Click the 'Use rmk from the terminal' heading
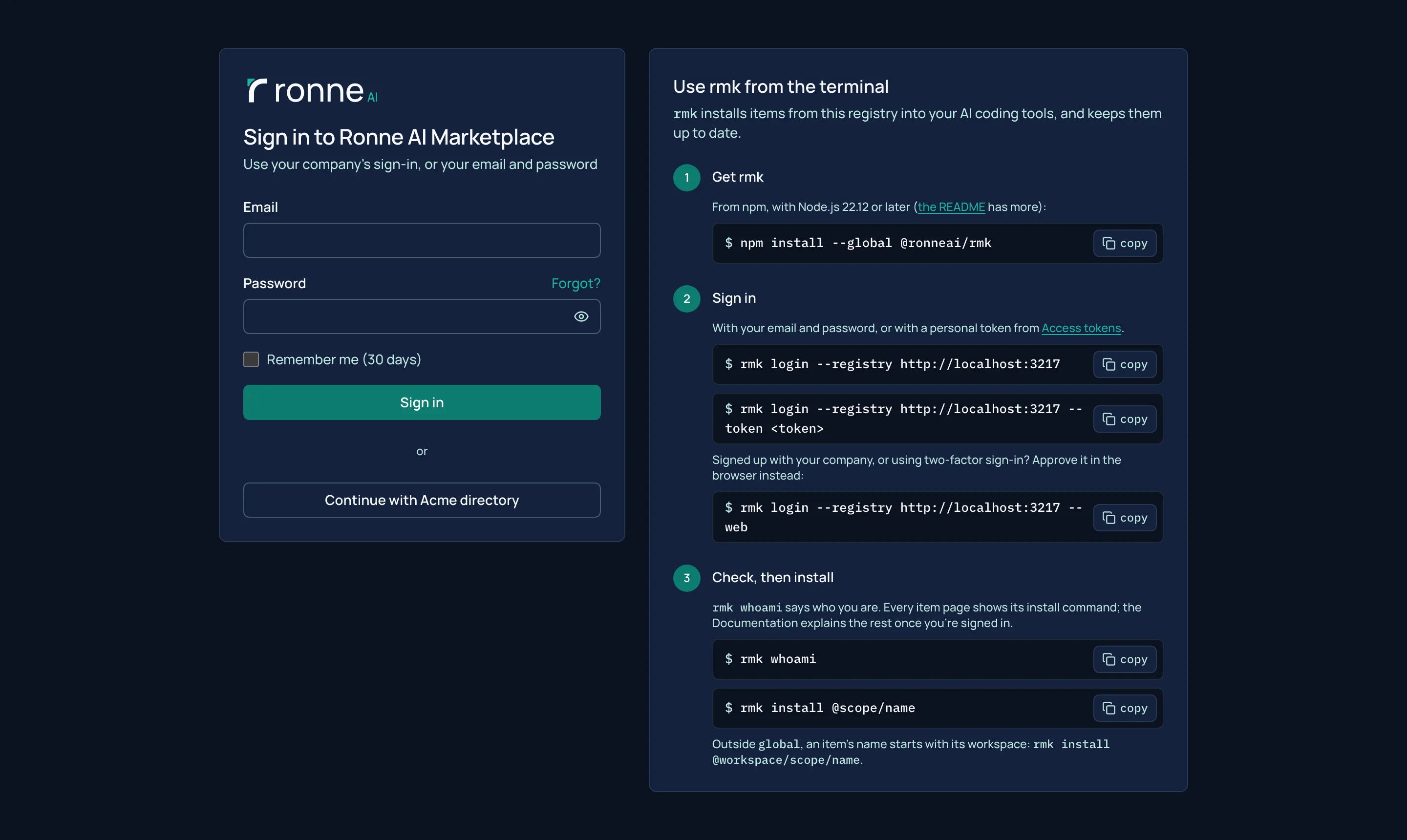The height and width of the screenshot is (840, 1407). [x=781, y=86]
